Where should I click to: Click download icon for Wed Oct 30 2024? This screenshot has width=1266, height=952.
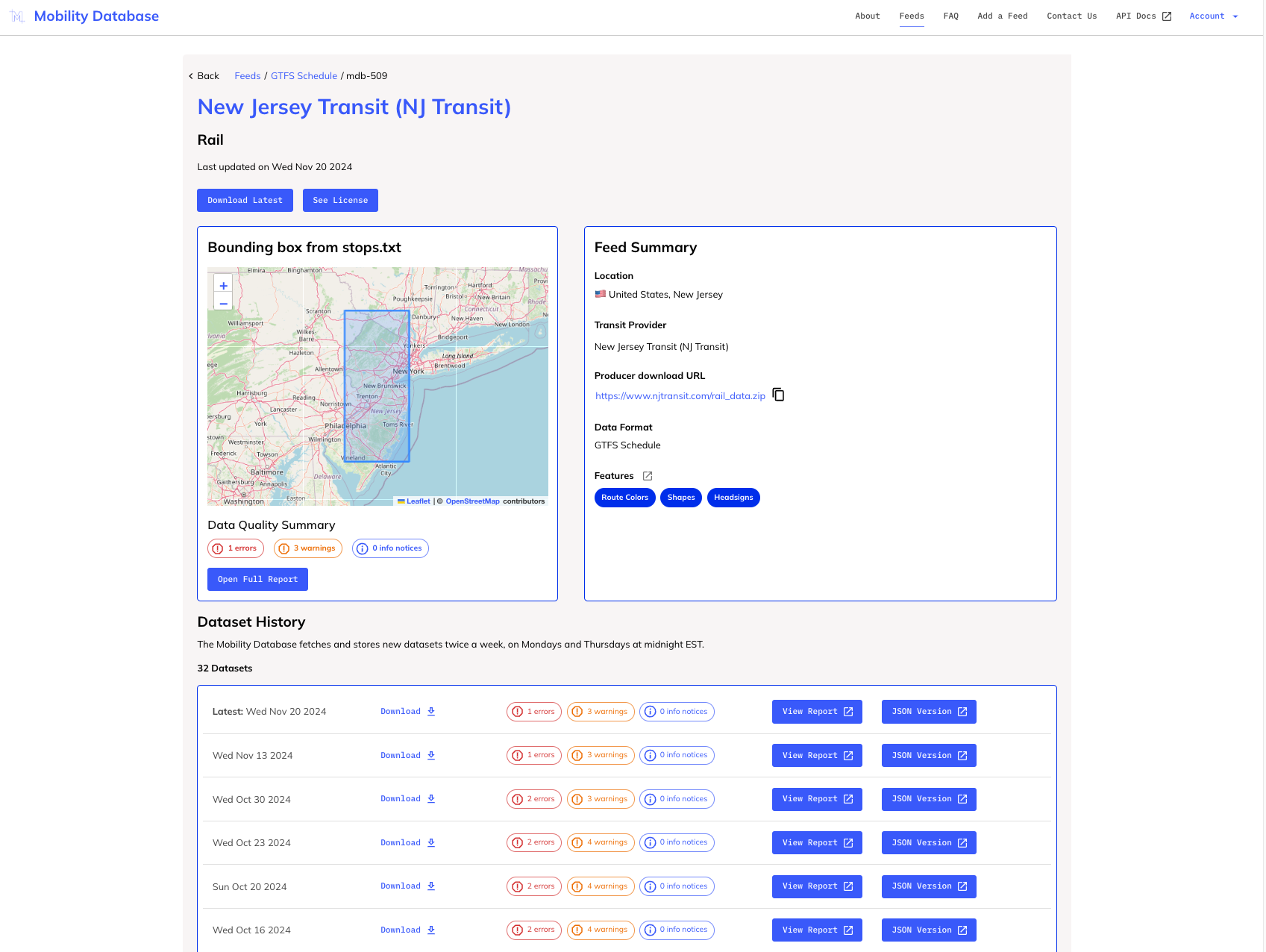[x=431, y=799]
